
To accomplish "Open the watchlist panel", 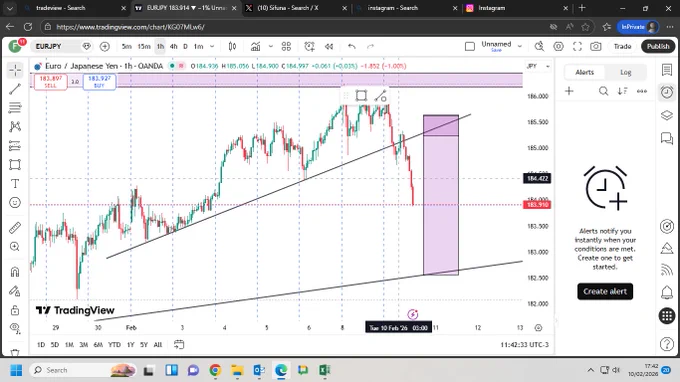I will pyautogui.click(x=667, y=70).
